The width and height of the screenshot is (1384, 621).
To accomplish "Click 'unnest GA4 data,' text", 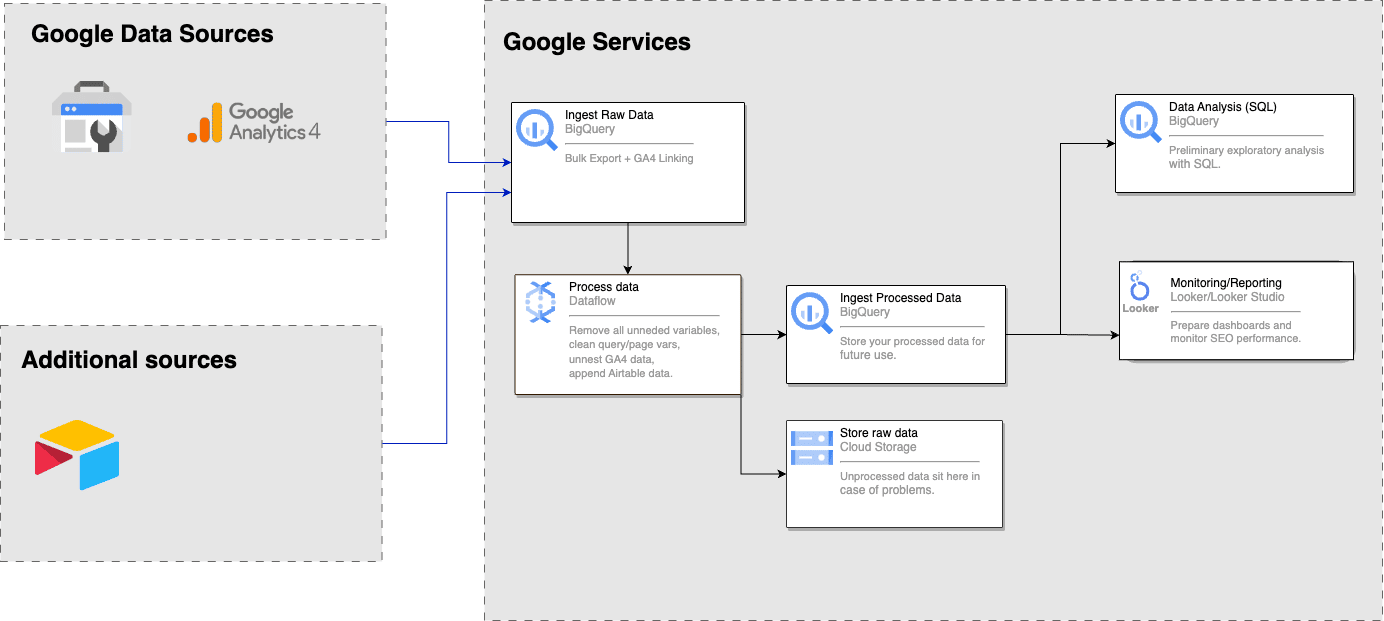I will pyautogui.click(x=612, y=359).
